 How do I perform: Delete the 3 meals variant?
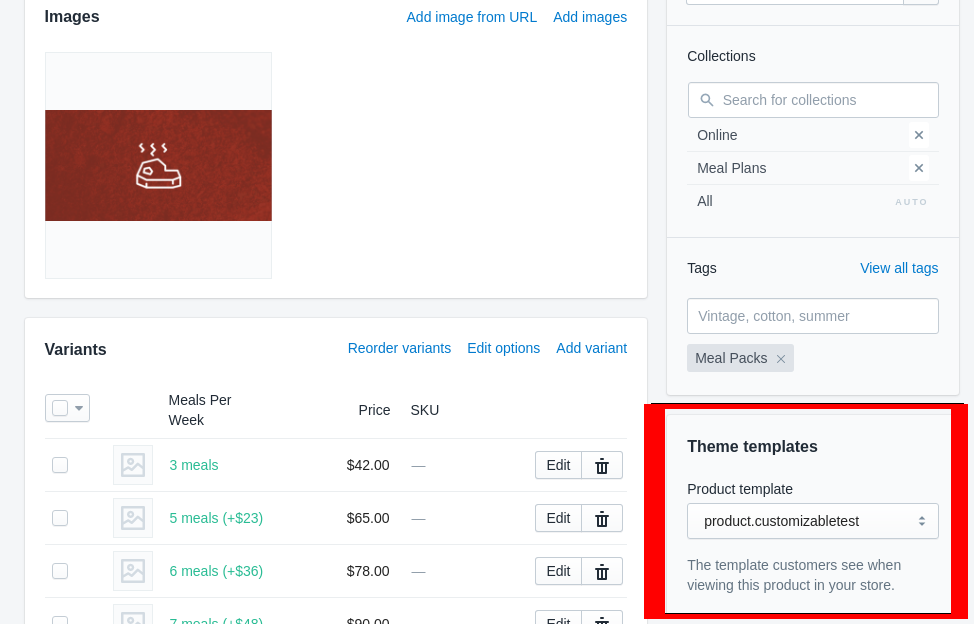(x=601, y=465)
